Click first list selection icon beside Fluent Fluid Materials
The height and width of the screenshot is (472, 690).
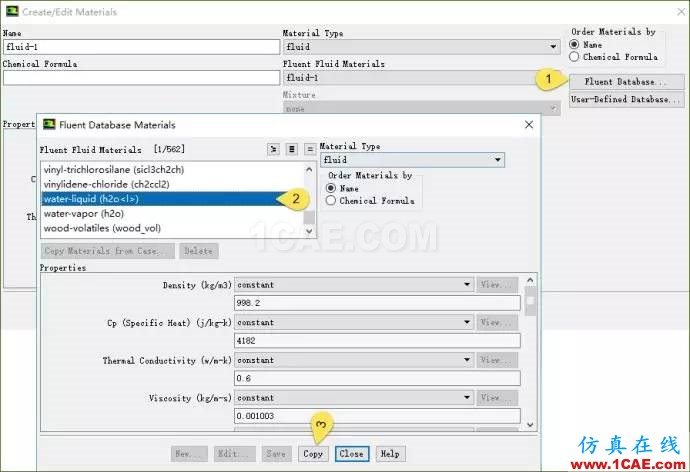click(x=273, y=150)
